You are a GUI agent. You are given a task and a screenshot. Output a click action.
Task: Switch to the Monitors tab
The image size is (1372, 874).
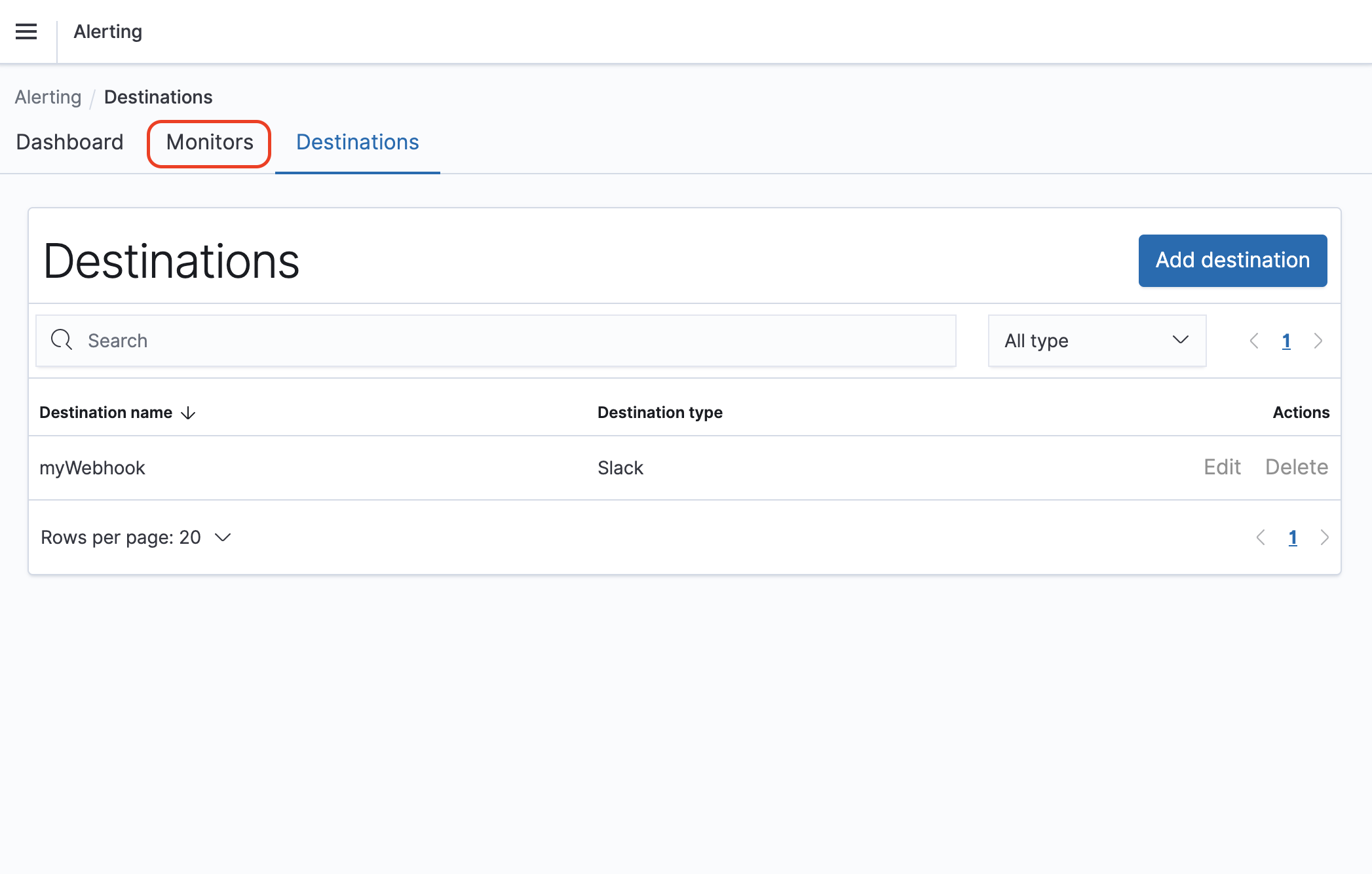pos(210,142)
